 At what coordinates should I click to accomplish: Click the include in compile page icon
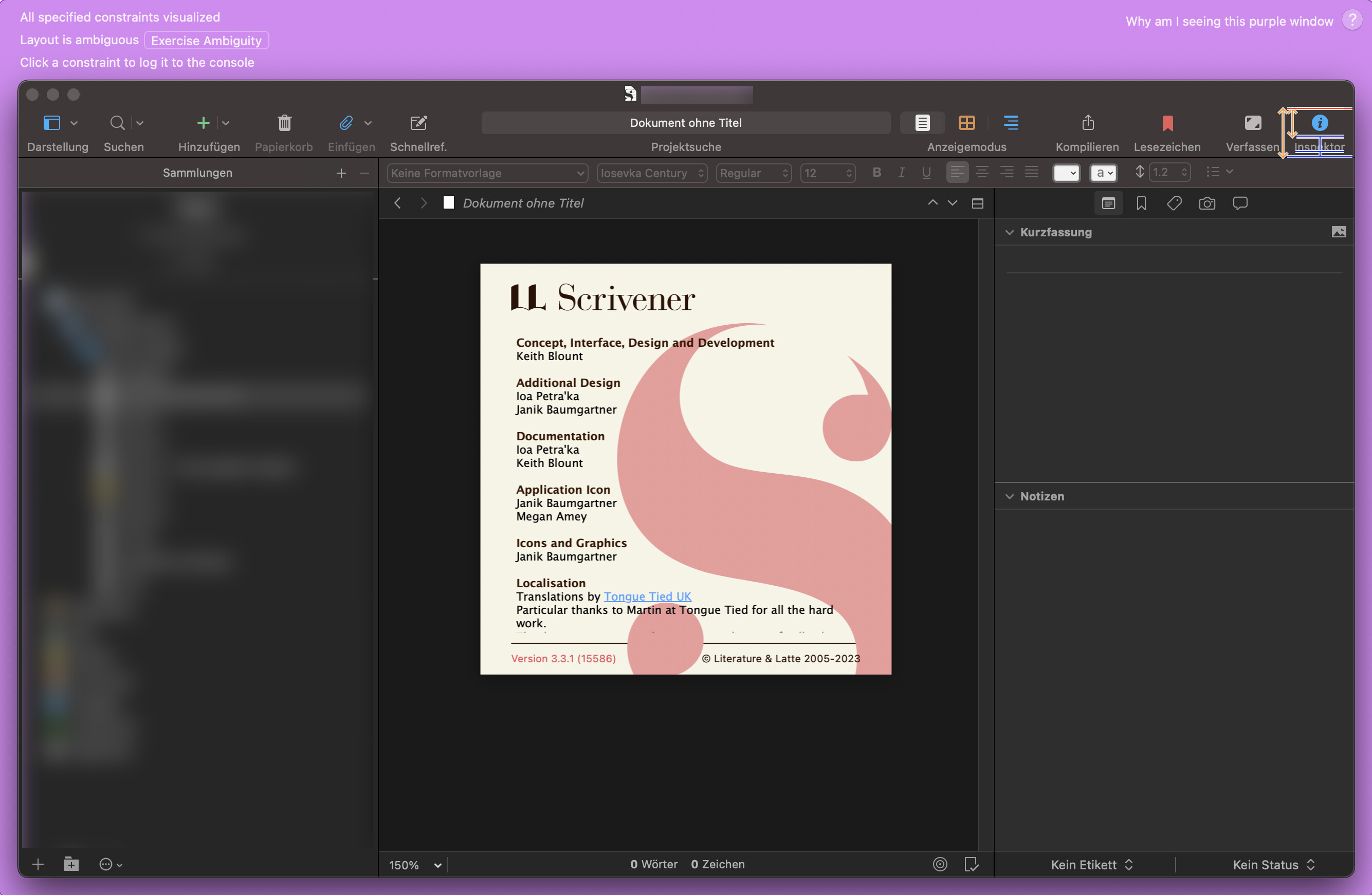click(972, 864)
